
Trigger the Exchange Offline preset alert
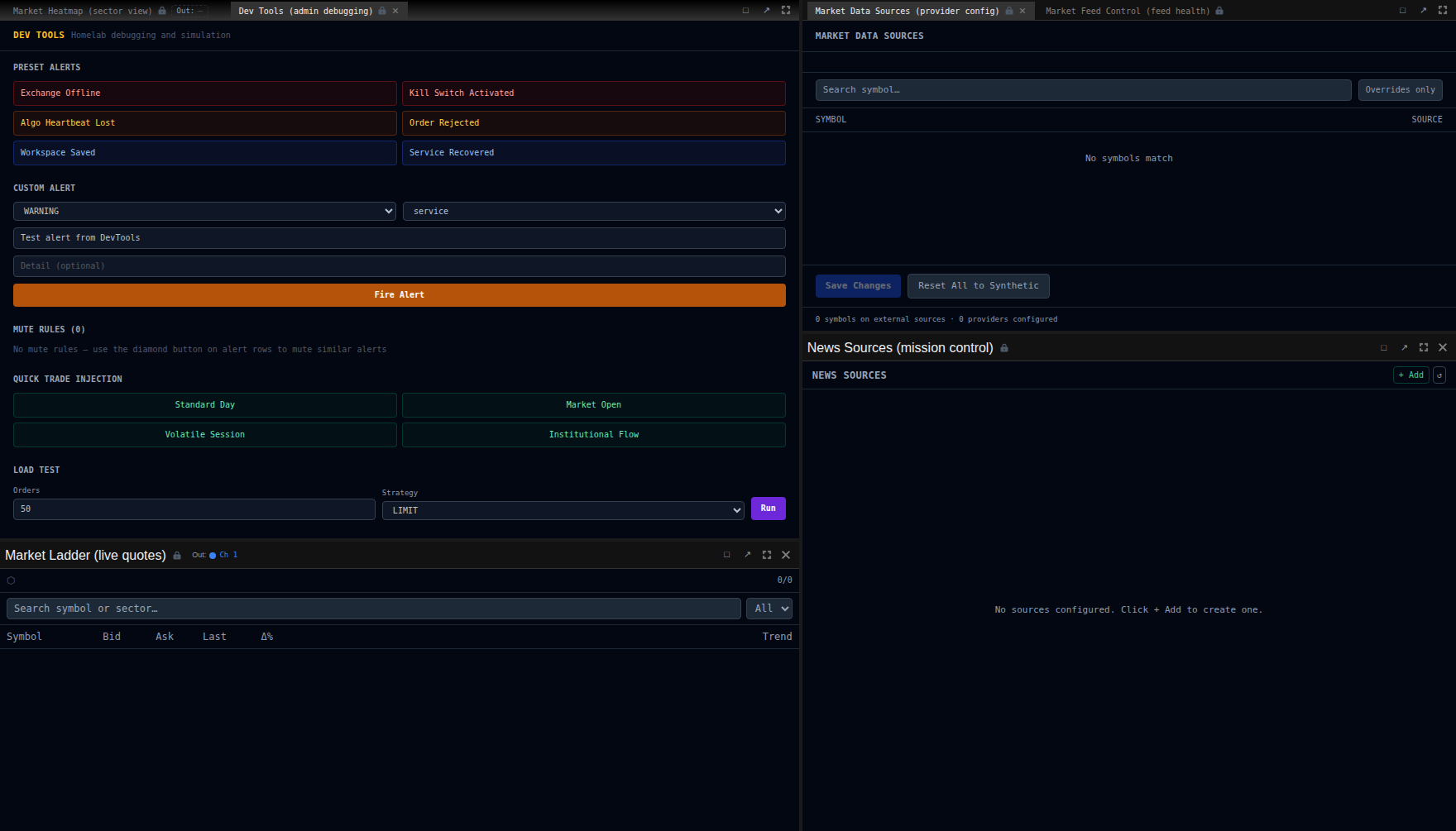click(x=204, y=93)
